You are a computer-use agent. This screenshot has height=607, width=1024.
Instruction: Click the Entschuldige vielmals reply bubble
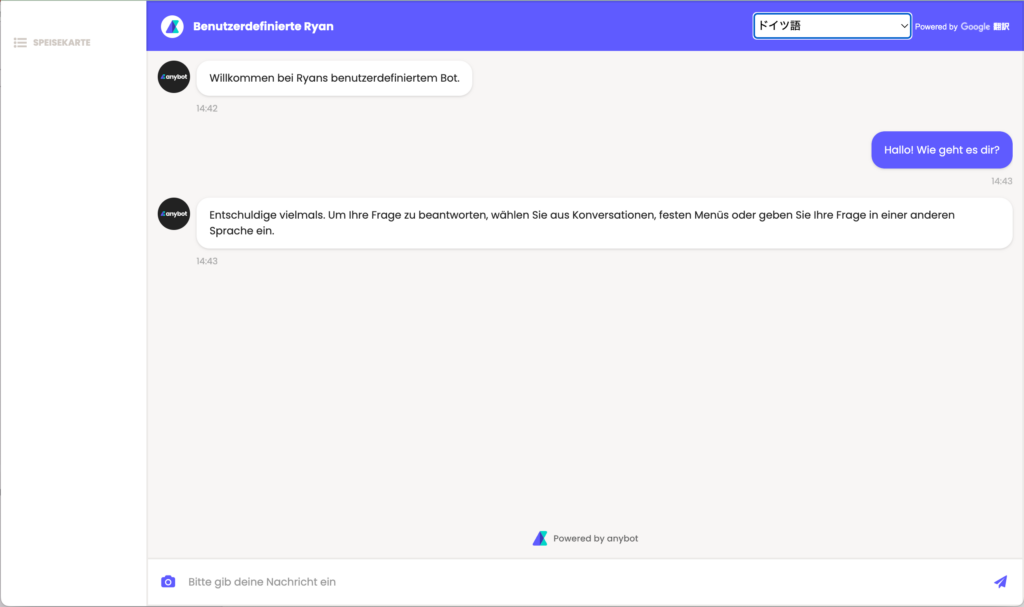click(x=604, y=223)
